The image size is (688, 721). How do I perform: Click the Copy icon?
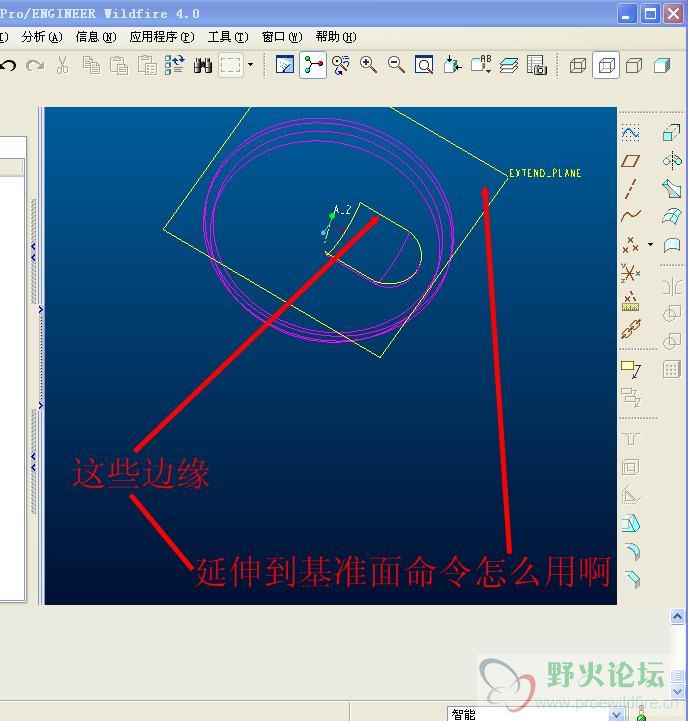point(91,65)
